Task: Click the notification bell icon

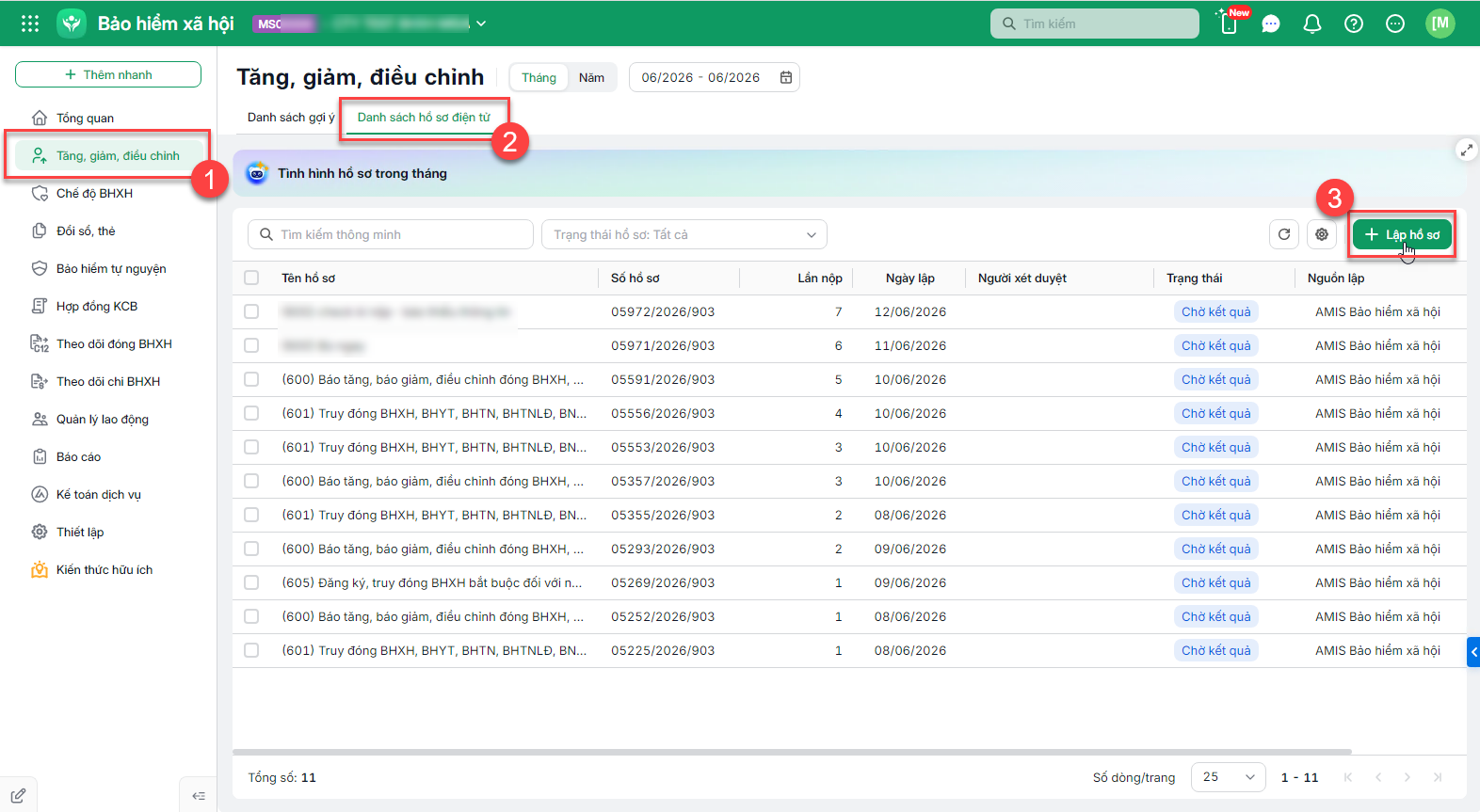Action: pos(1311,24)
